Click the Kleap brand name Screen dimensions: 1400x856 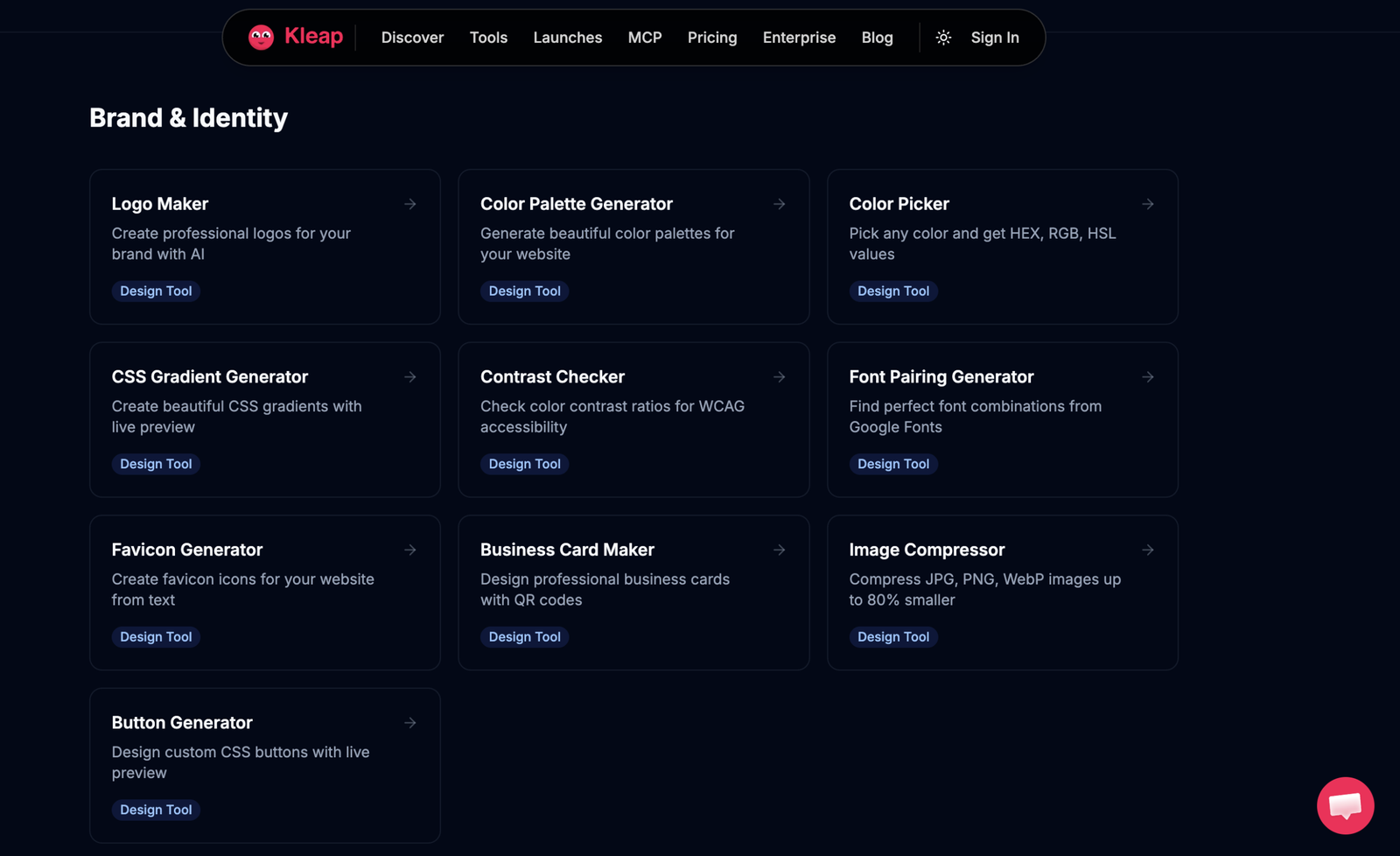click(313, 37)
